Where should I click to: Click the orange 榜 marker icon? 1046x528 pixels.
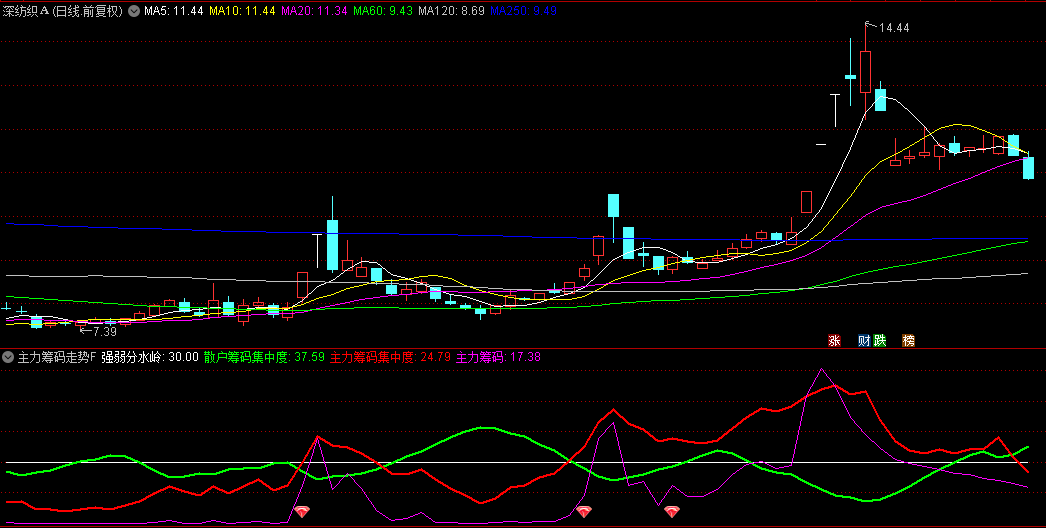point(909,340)
